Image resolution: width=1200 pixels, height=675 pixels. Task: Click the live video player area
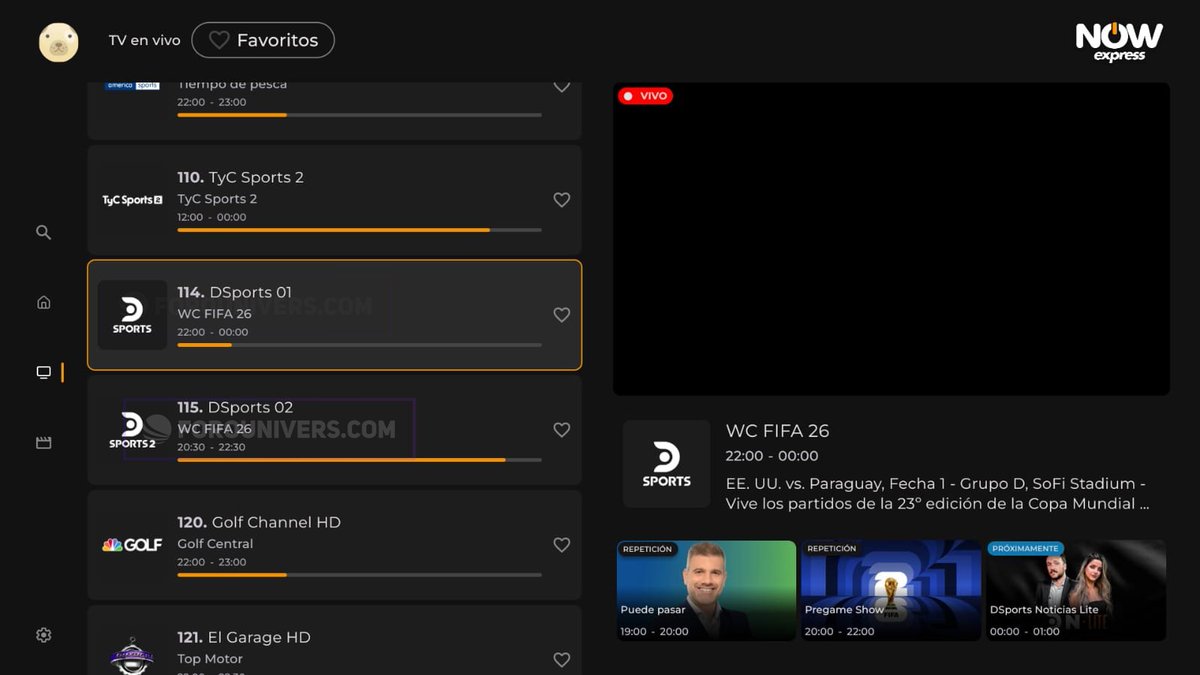[x=891, y=239]
